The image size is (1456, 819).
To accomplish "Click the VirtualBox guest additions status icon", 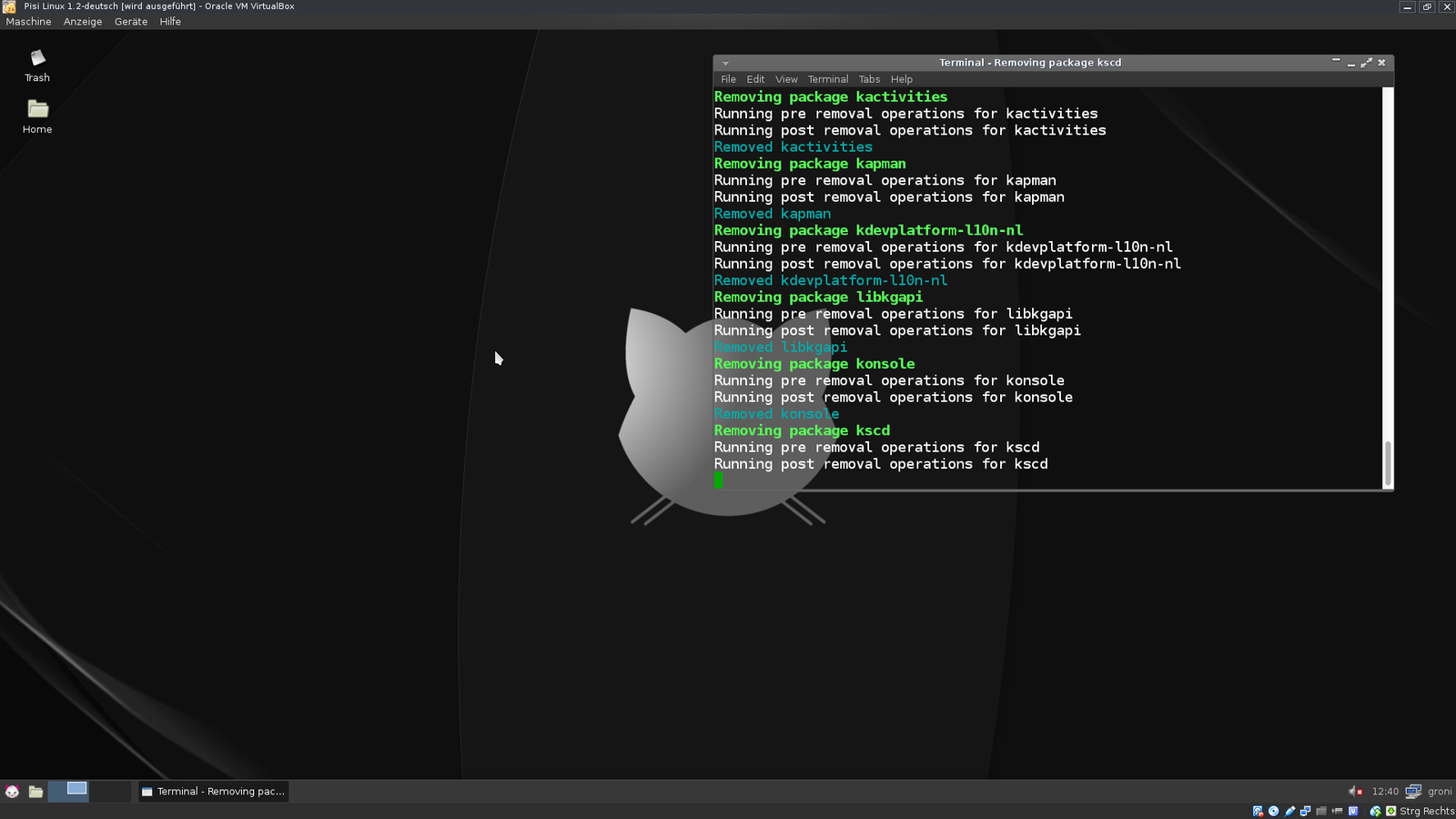I will click(1353, 811).
